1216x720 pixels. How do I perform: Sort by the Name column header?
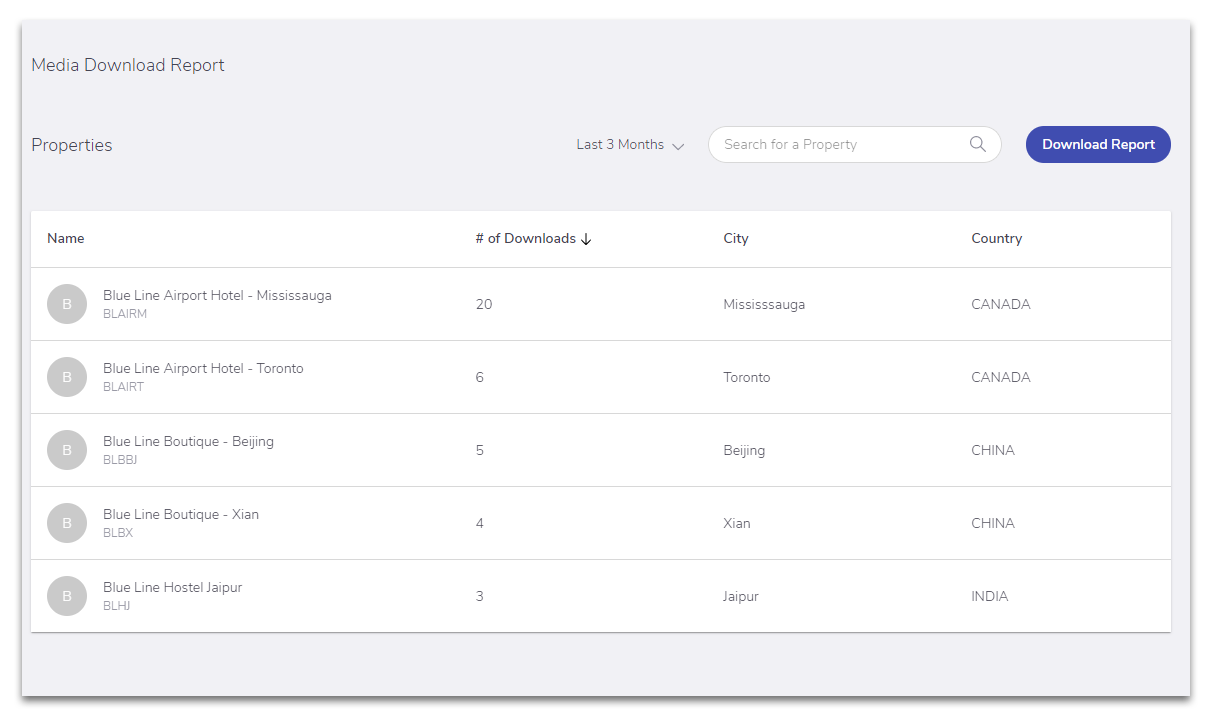66,238
